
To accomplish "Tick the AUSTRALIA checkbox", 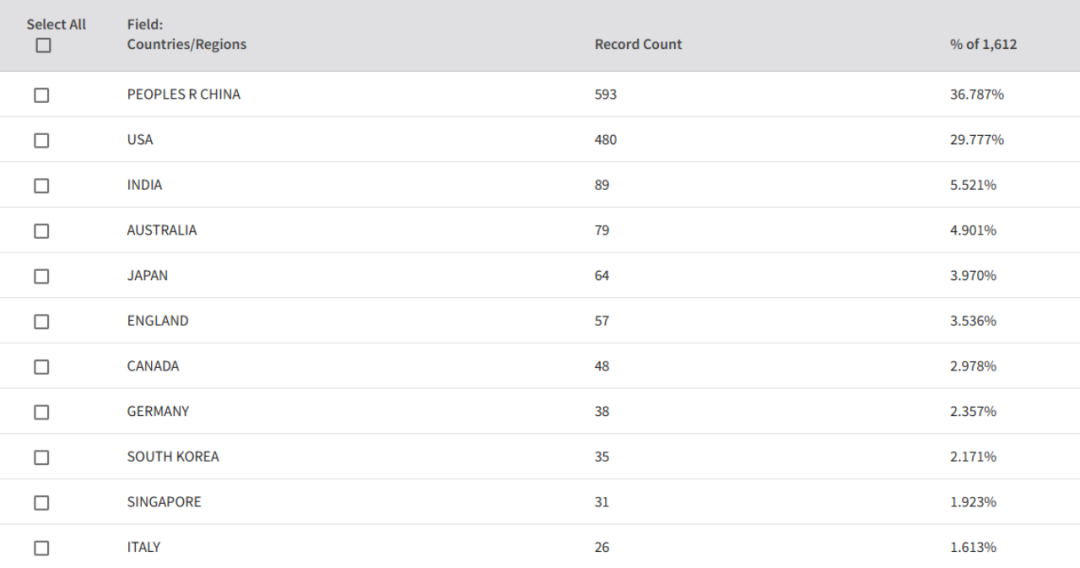I will pos(41,231).
